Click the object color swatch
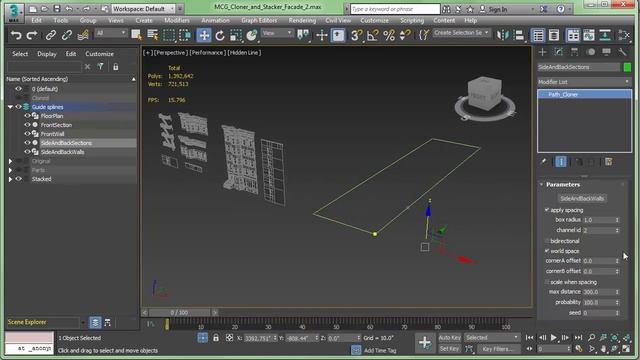Image resolution: width=640 pixels, height=360 pixels. [x=627, y=67]
